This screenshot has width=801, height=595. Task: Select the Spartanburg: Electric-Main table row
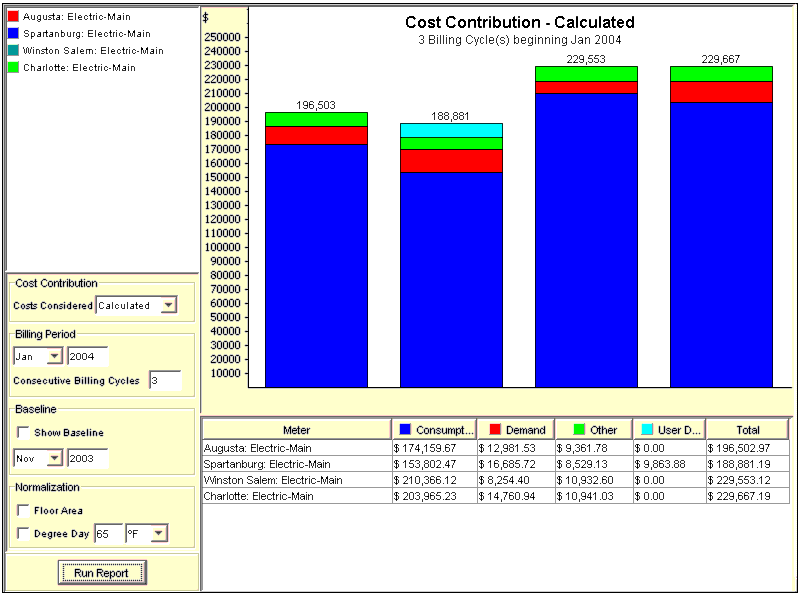pos(296,464)
